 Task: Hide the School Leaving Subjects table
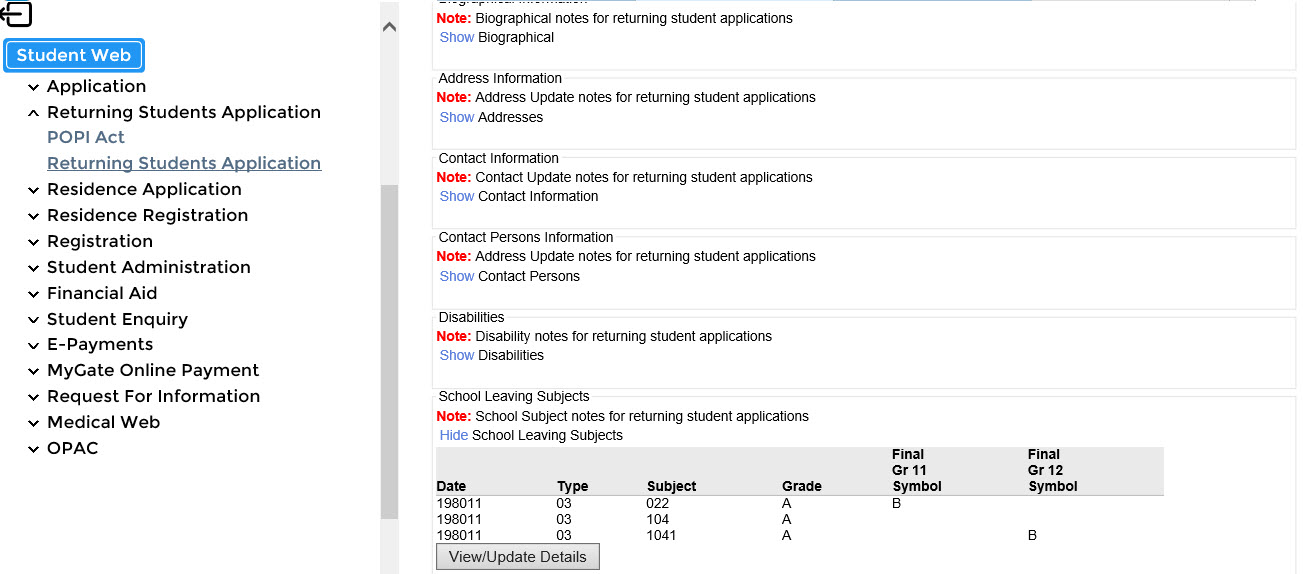(x=454, y=436)
